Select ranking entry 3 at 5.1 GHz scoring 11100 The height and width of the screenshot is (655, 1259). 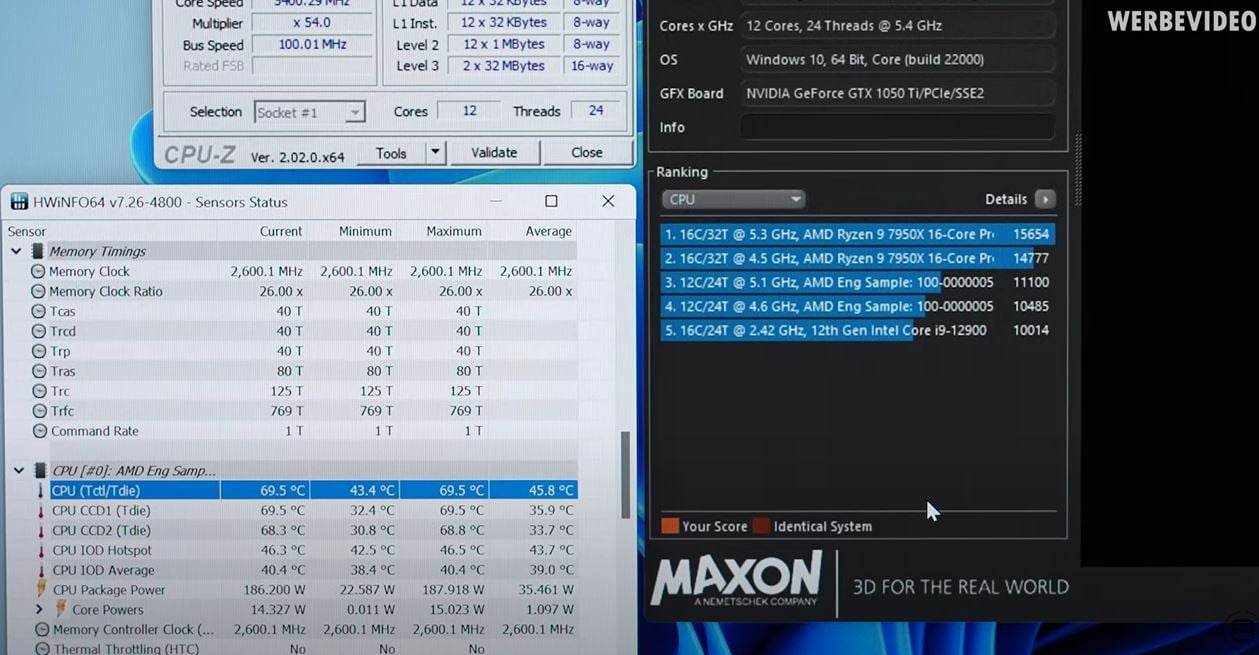point(858,282)
